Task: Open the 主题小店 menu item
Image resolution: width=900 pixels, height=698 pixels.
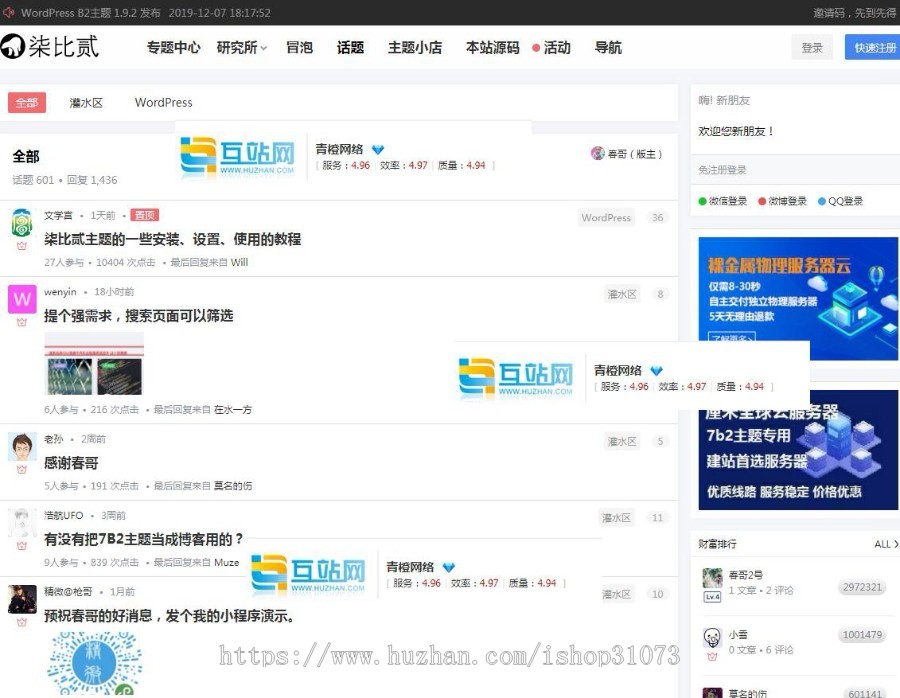Action: [415, 46]
